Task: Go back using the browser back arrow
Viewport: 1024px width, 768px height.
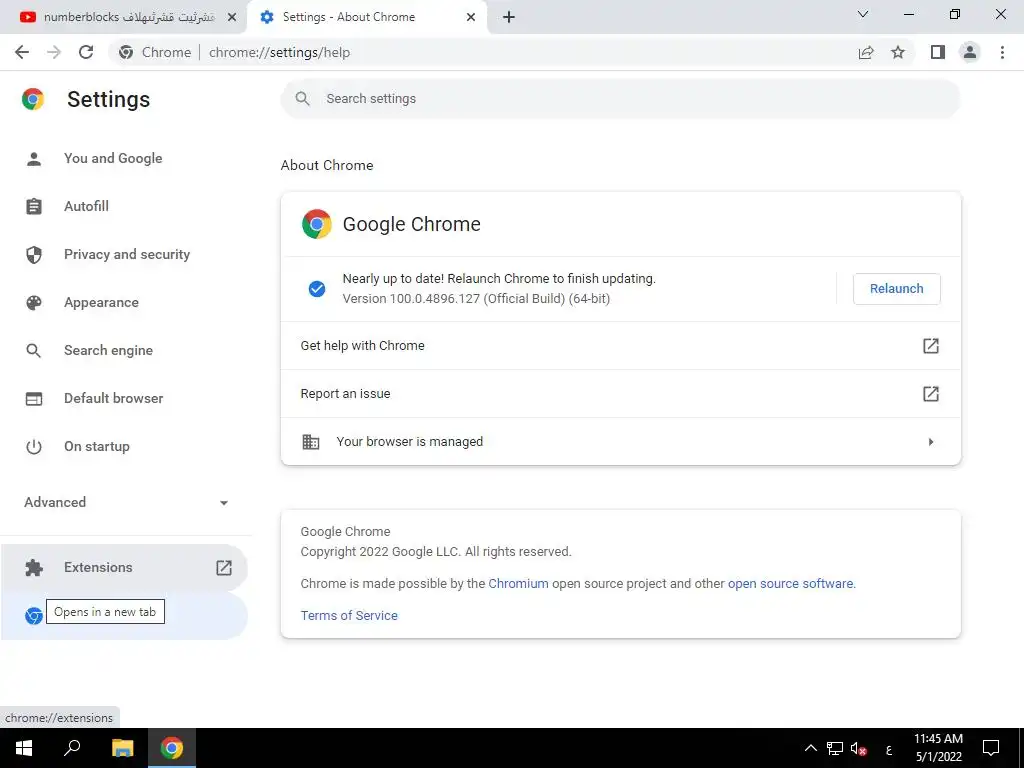Action: pyautogui.click(x=22, y=52)
